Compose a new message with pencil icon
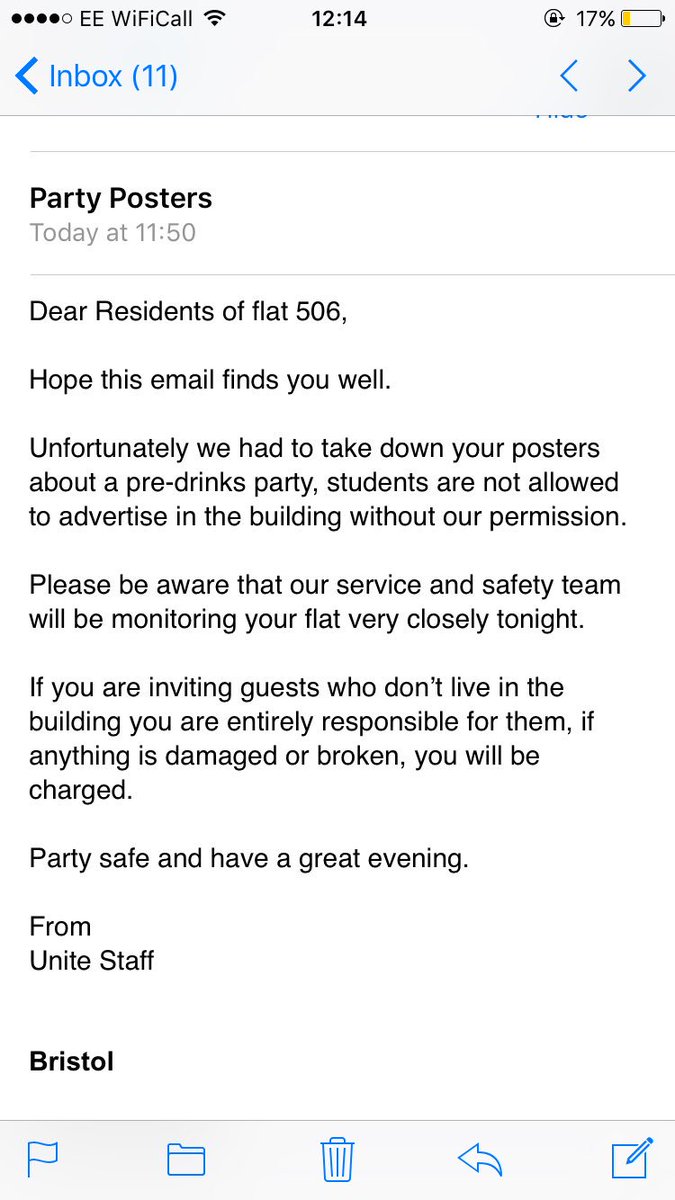 pos(632,1157)
